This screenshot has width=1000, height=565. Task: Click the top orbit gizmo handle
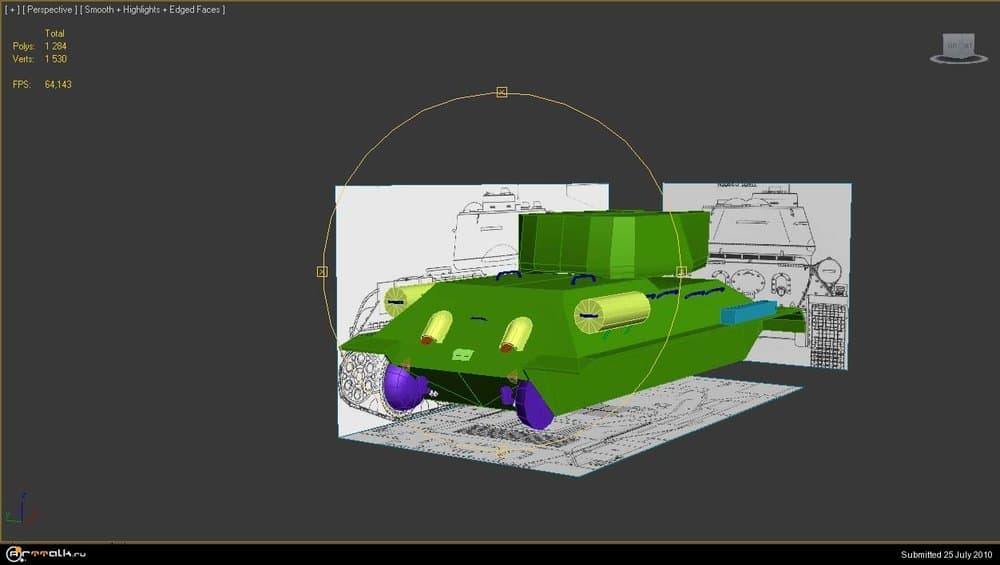tap(502, 92)
